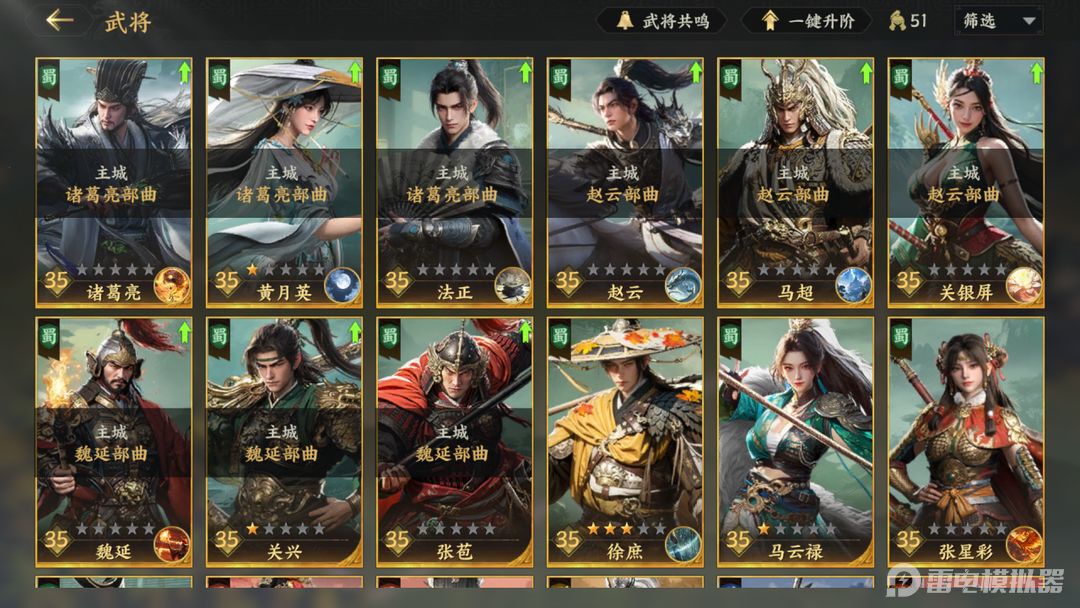This screenshot has height=608, width=1080.
Task: Tap the flame skill icon on 魏延
Action: click(x=172, y=544)
